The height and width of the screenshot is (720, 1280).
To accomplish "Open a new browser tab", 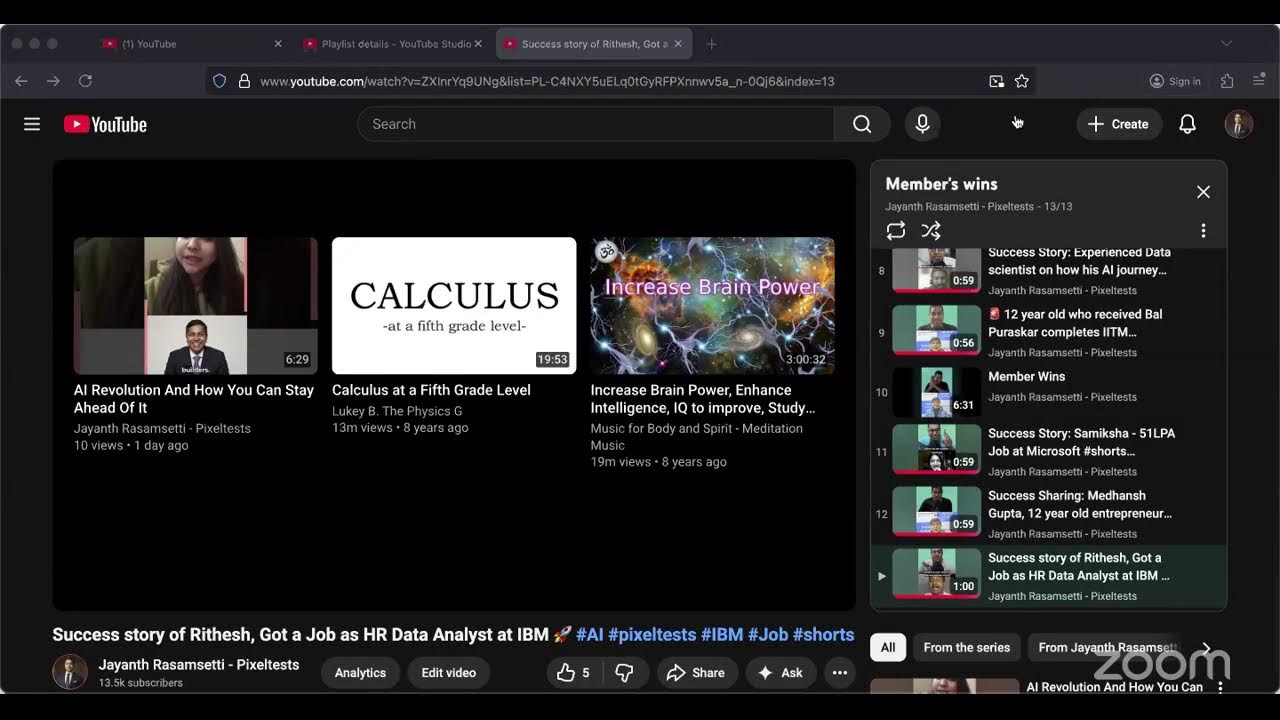I will 712,44.
